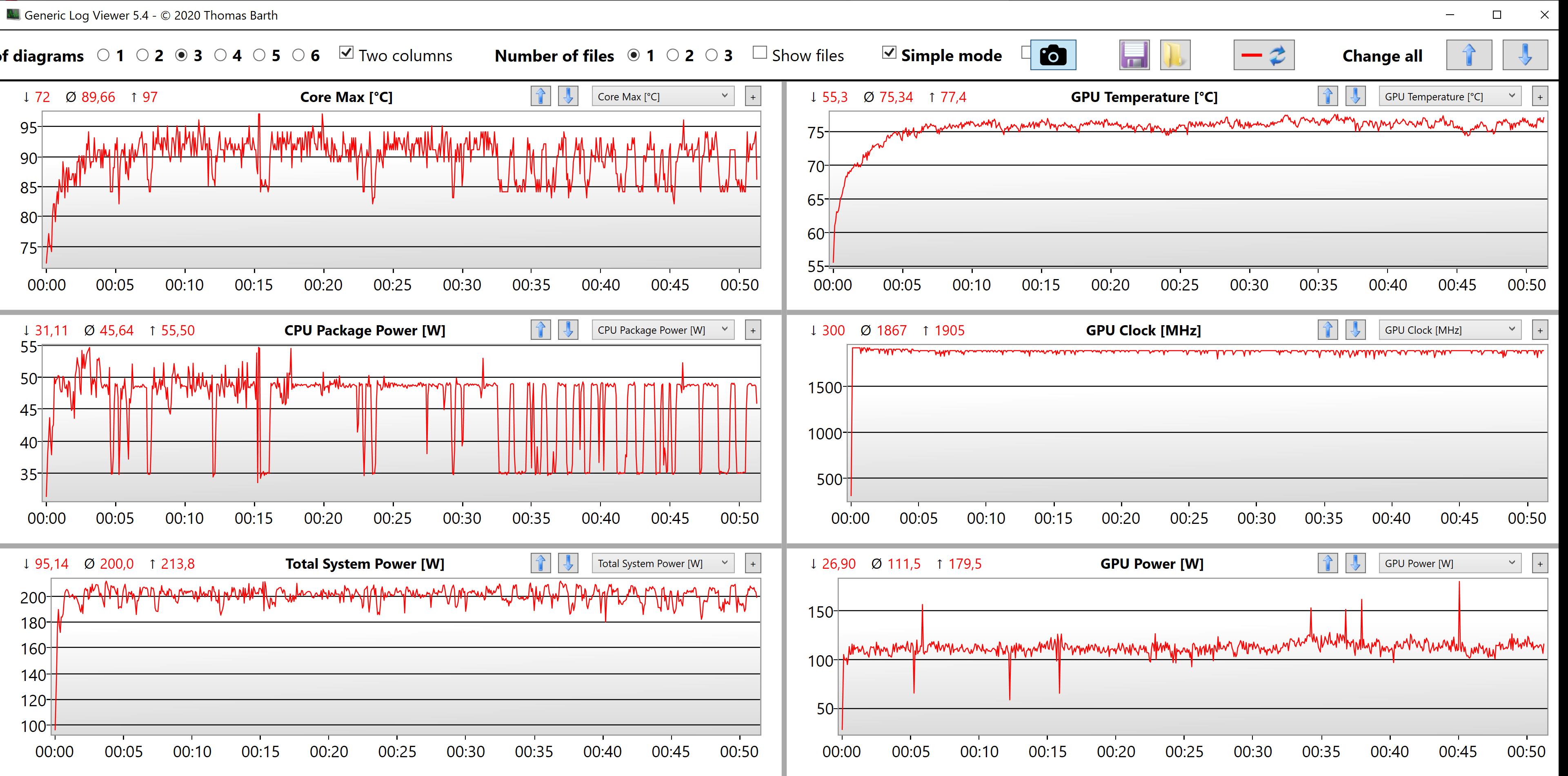Disable the Simple mode checkbox

click(x=889, y=53)
